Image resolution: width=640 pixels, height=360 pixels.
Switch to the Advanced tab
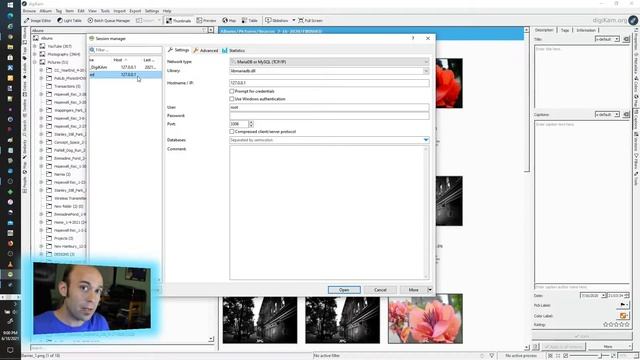[x=206, y=51]
